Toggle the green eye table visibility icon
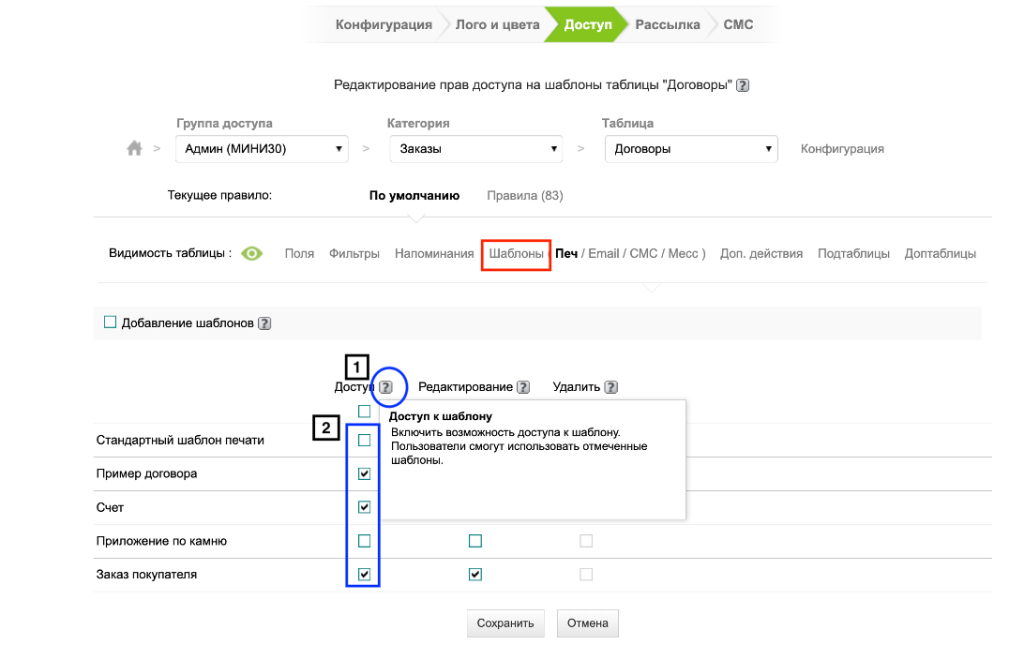1024x645 pixels. (x=251, y=254)
